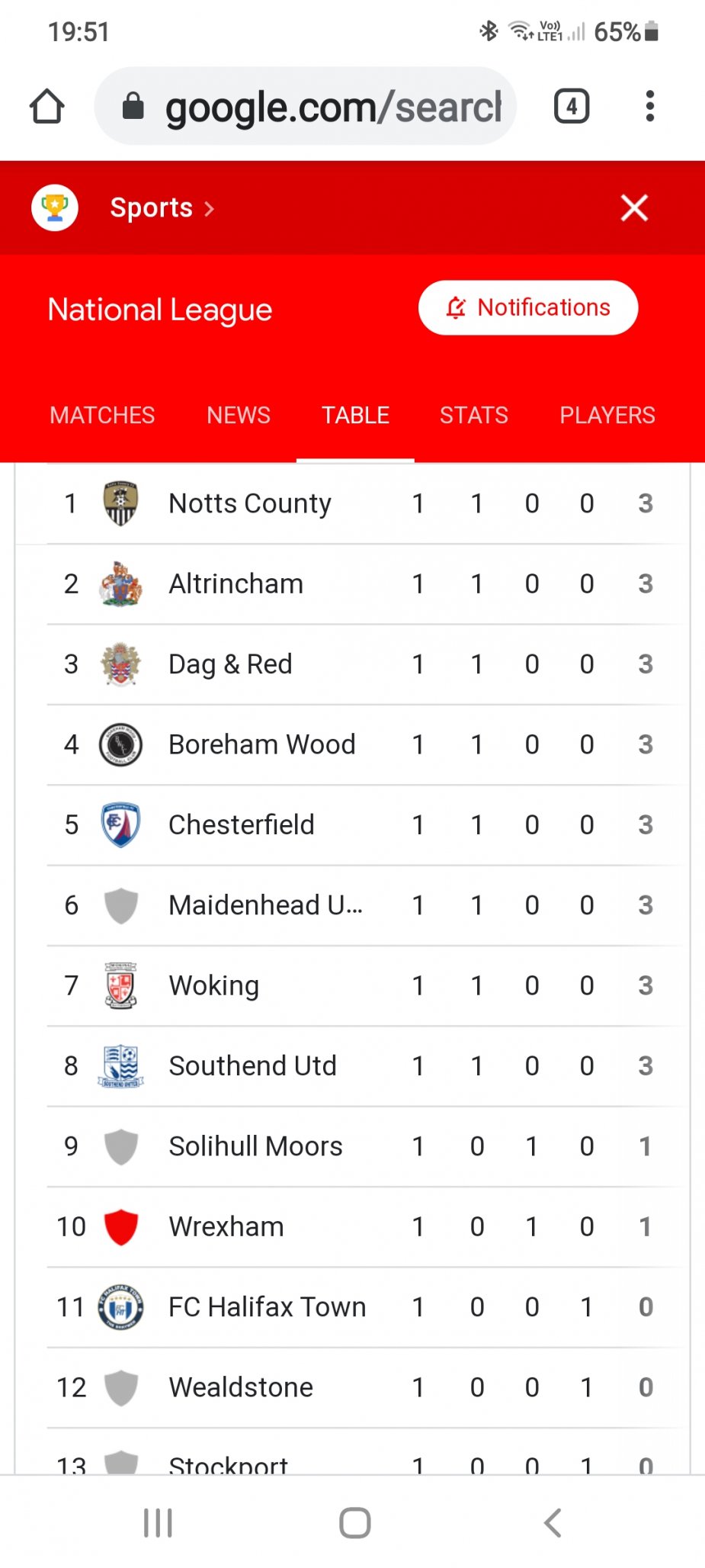Close the Sports panel with the X
705x1568 pixels.
coord(634,207)
